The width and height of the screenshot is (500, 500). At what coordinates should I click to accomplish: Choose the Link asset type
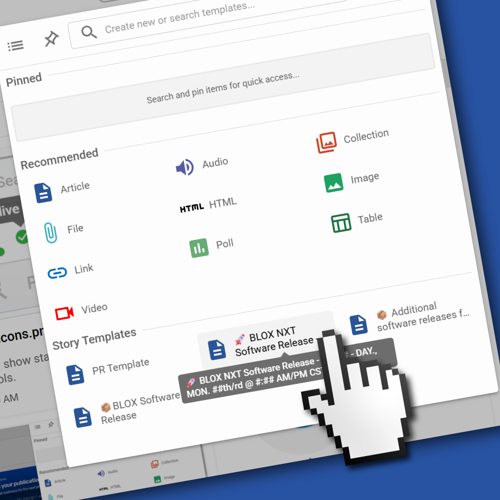point(71,271)
